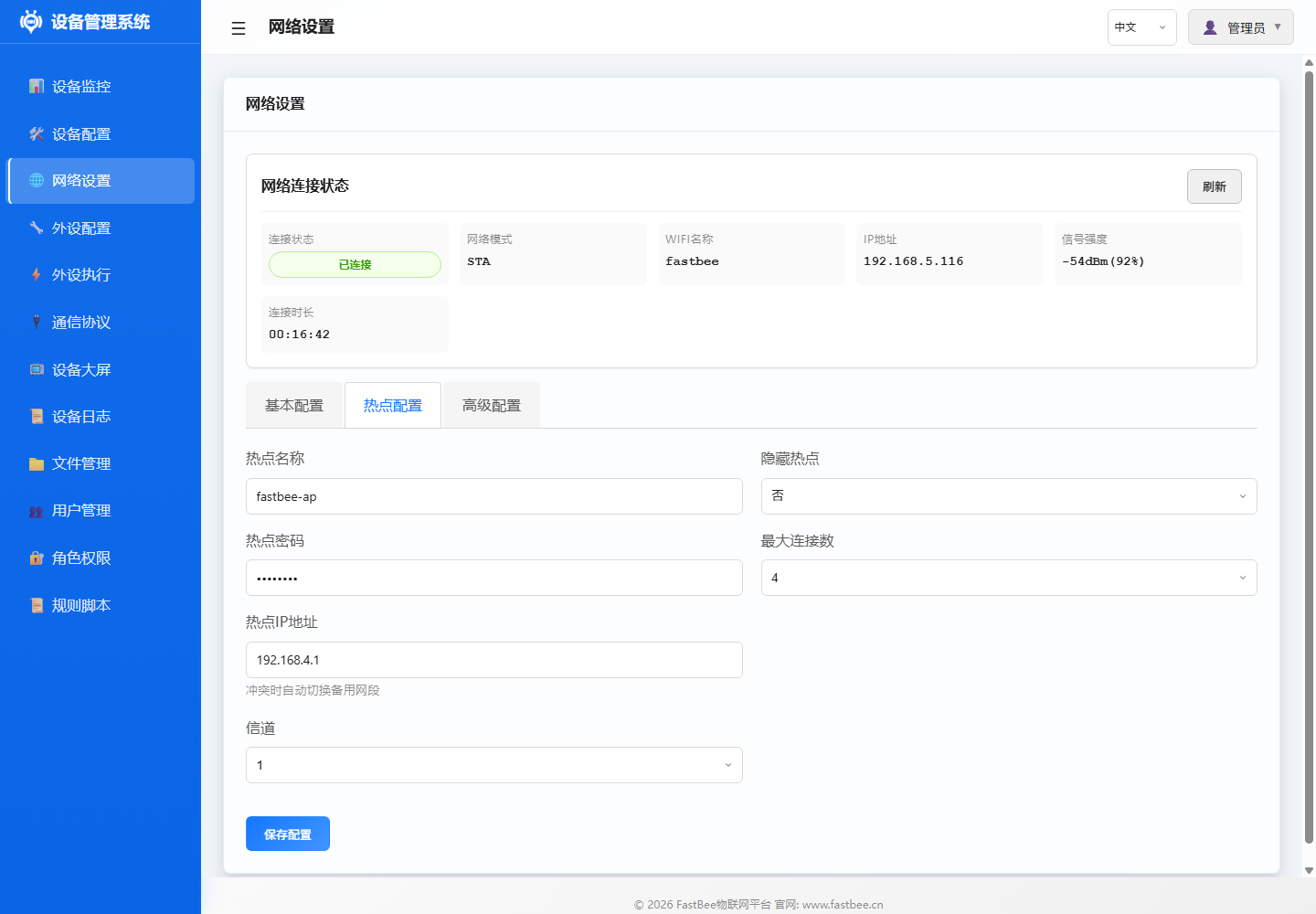This screenshot has width=1316, height=914.
Task: Click the IP address 192.168.5.116
Action: coord(913,261)
